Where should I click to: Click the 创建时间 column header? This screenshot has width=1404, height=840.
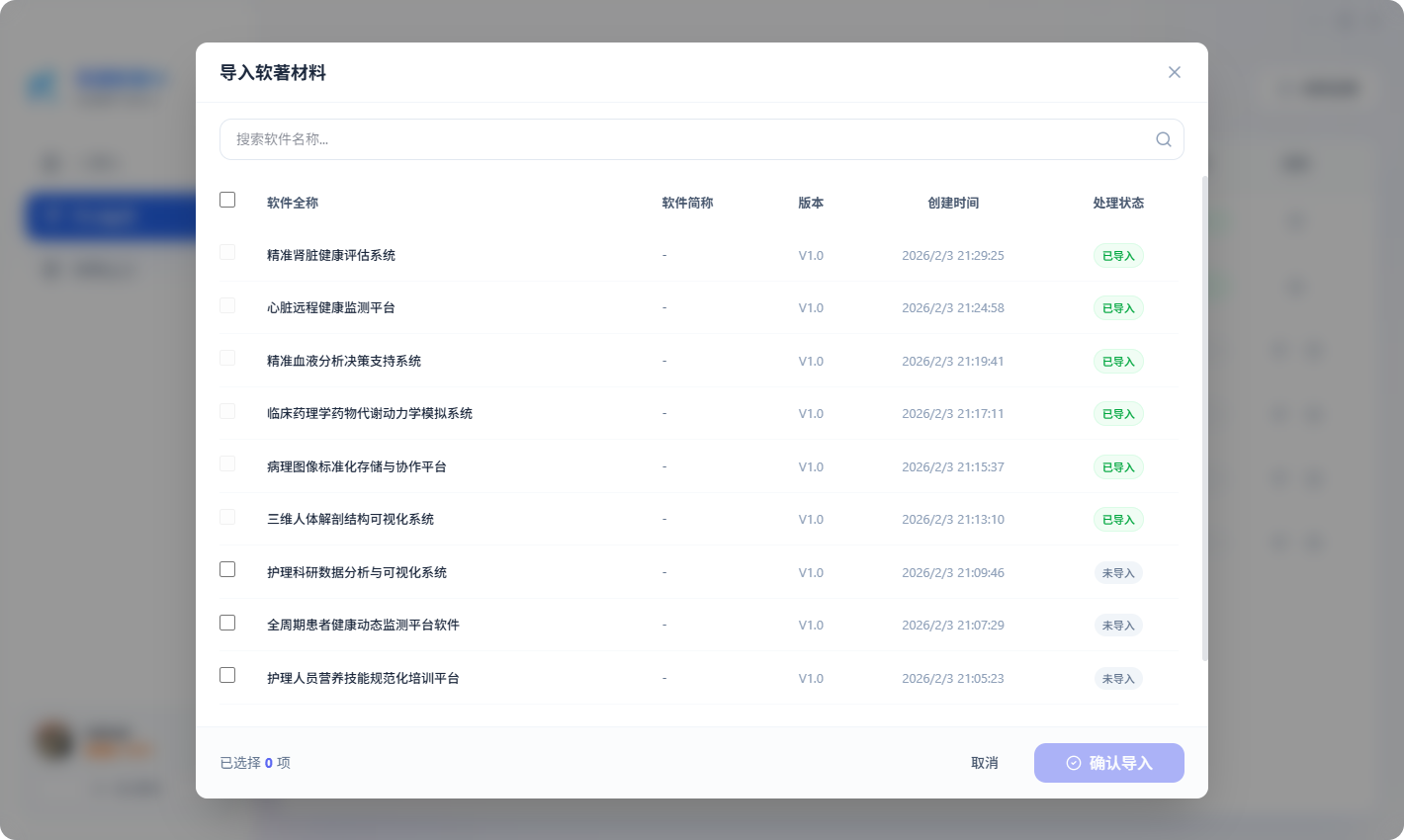[954, 203]
